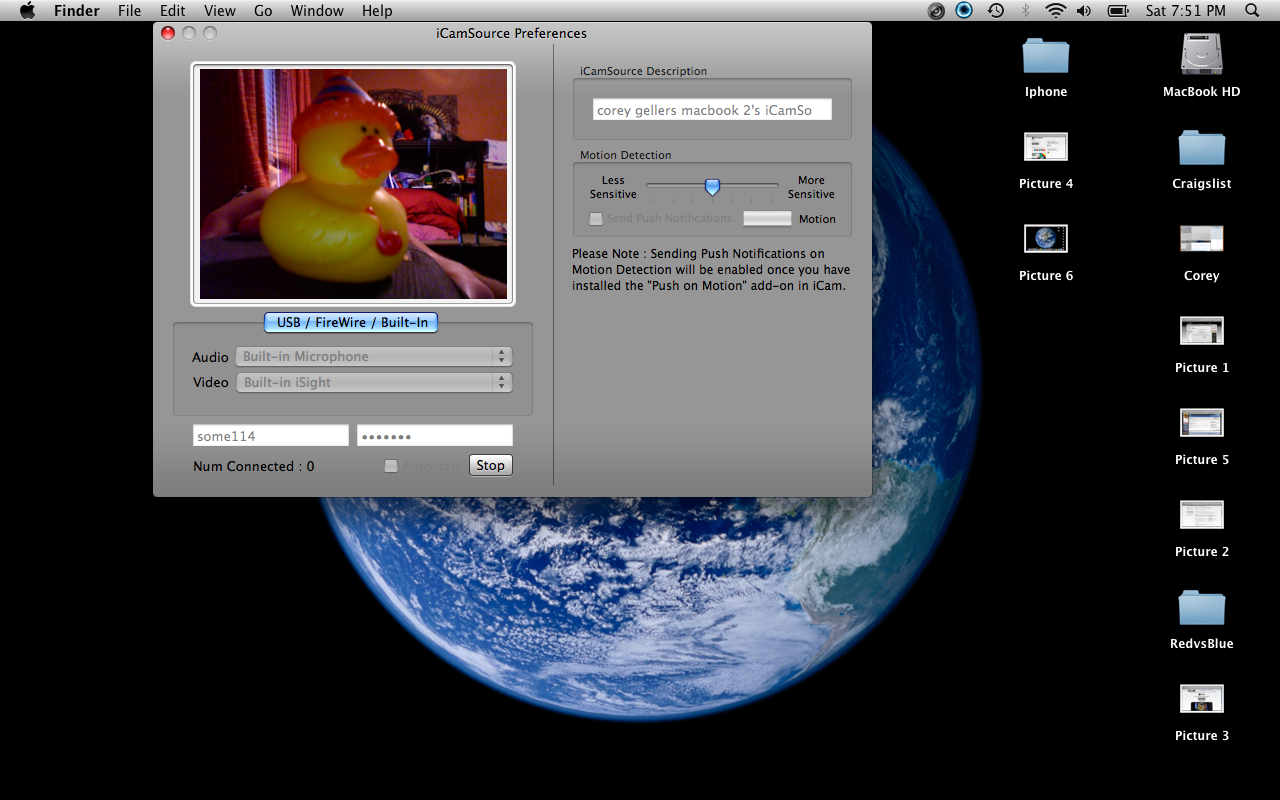Select the Picture 3 desktop file

click(x=1202, y=699)
